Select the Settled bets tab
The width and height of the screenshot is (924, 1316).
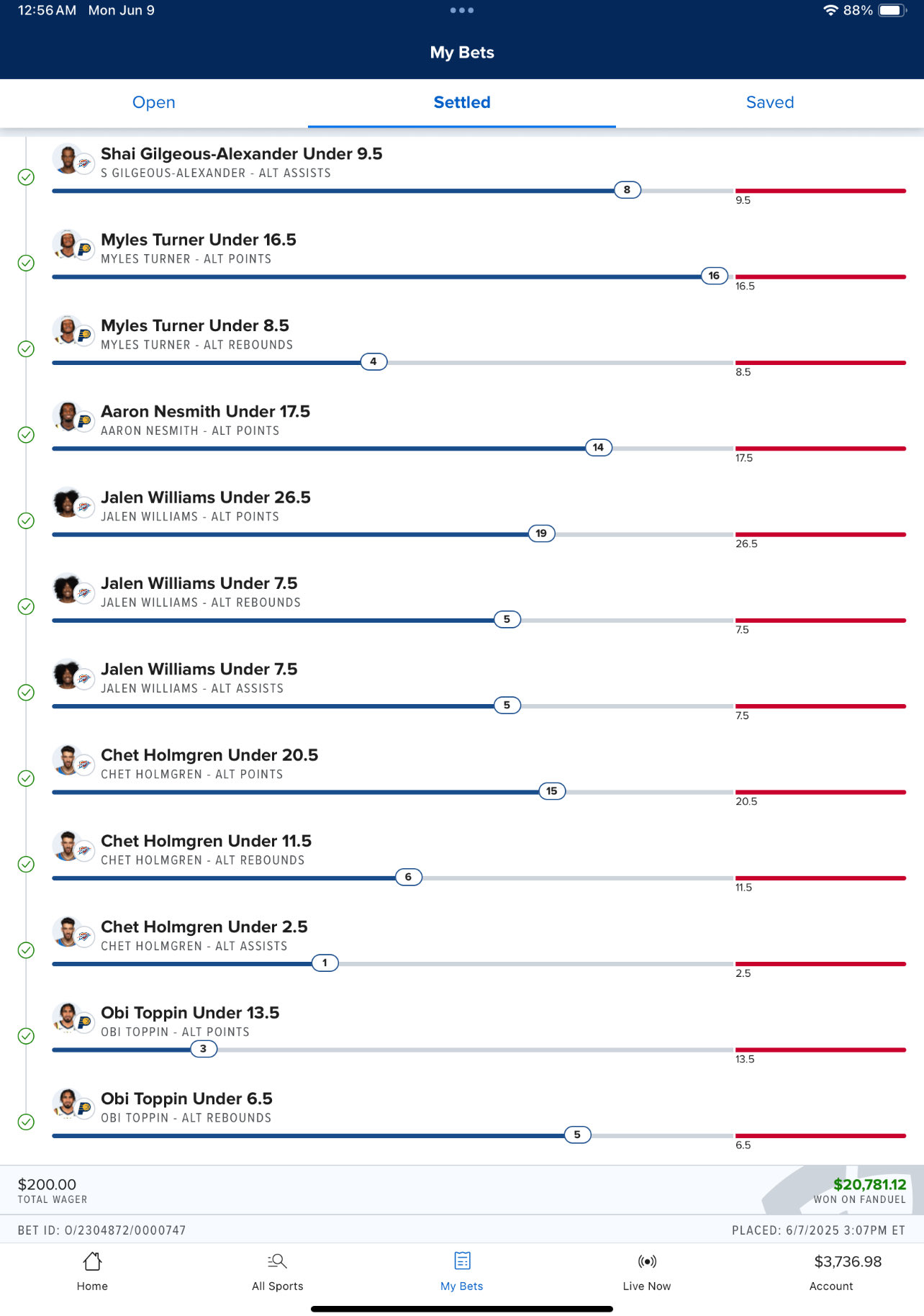(462, 102)
